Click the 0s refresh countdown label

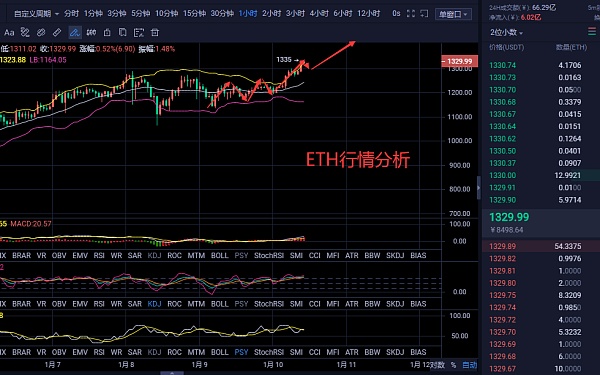(x=396, y=14)
